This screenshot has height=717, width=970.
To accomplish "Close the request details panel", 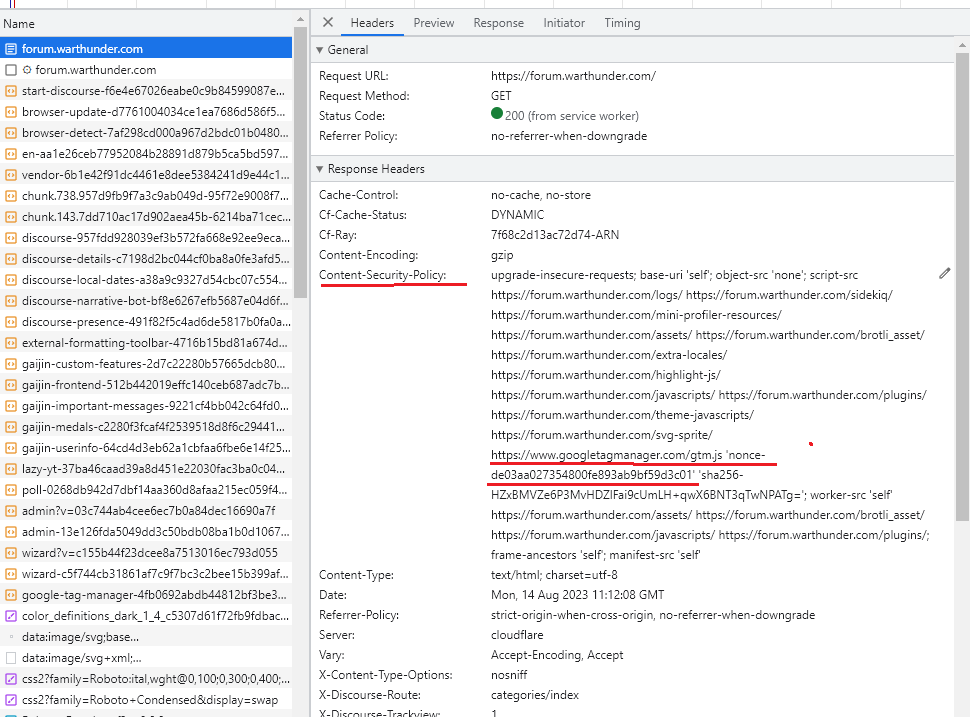I will pos(328,22).
